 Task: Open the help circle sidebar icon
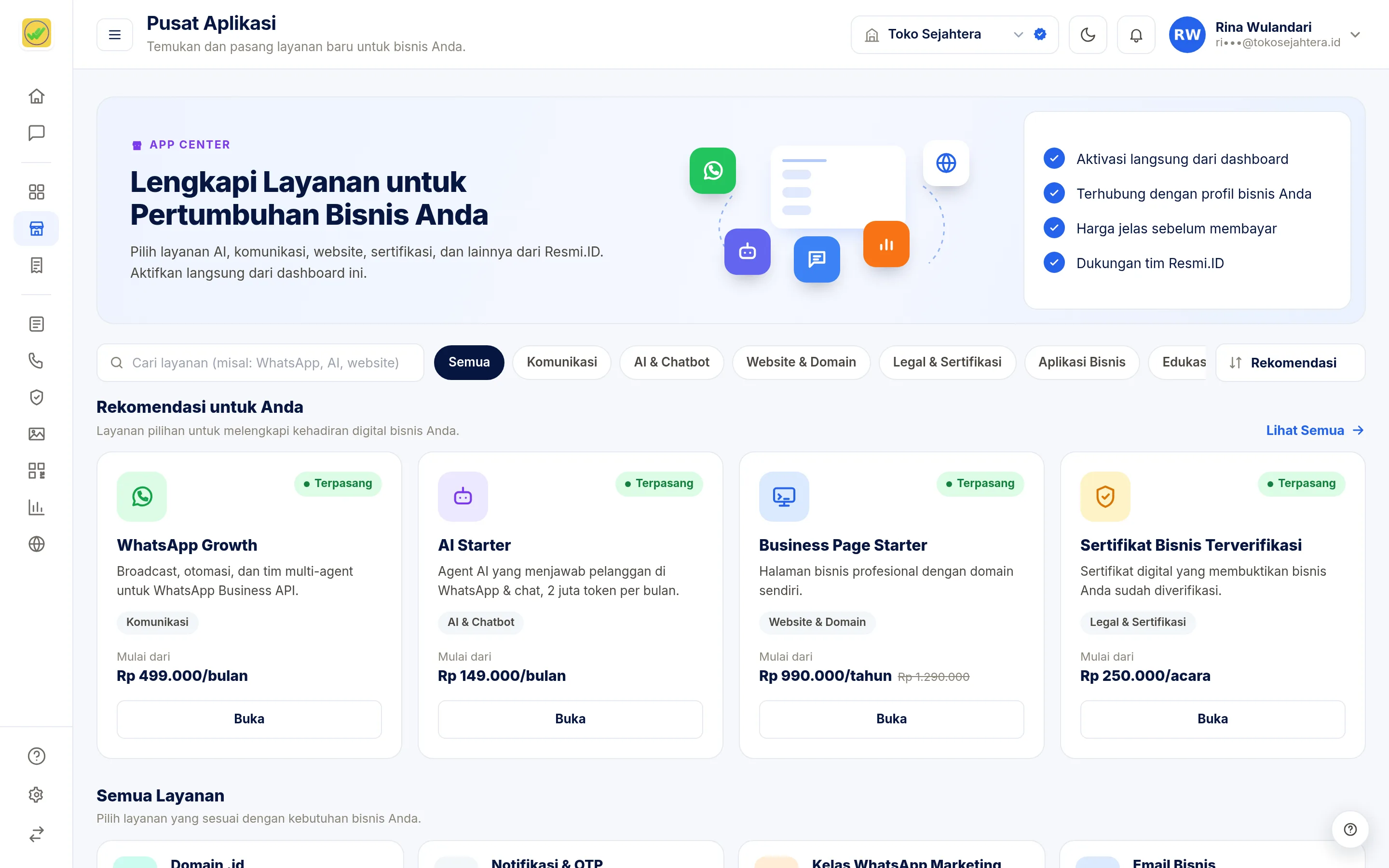point(36,756)
